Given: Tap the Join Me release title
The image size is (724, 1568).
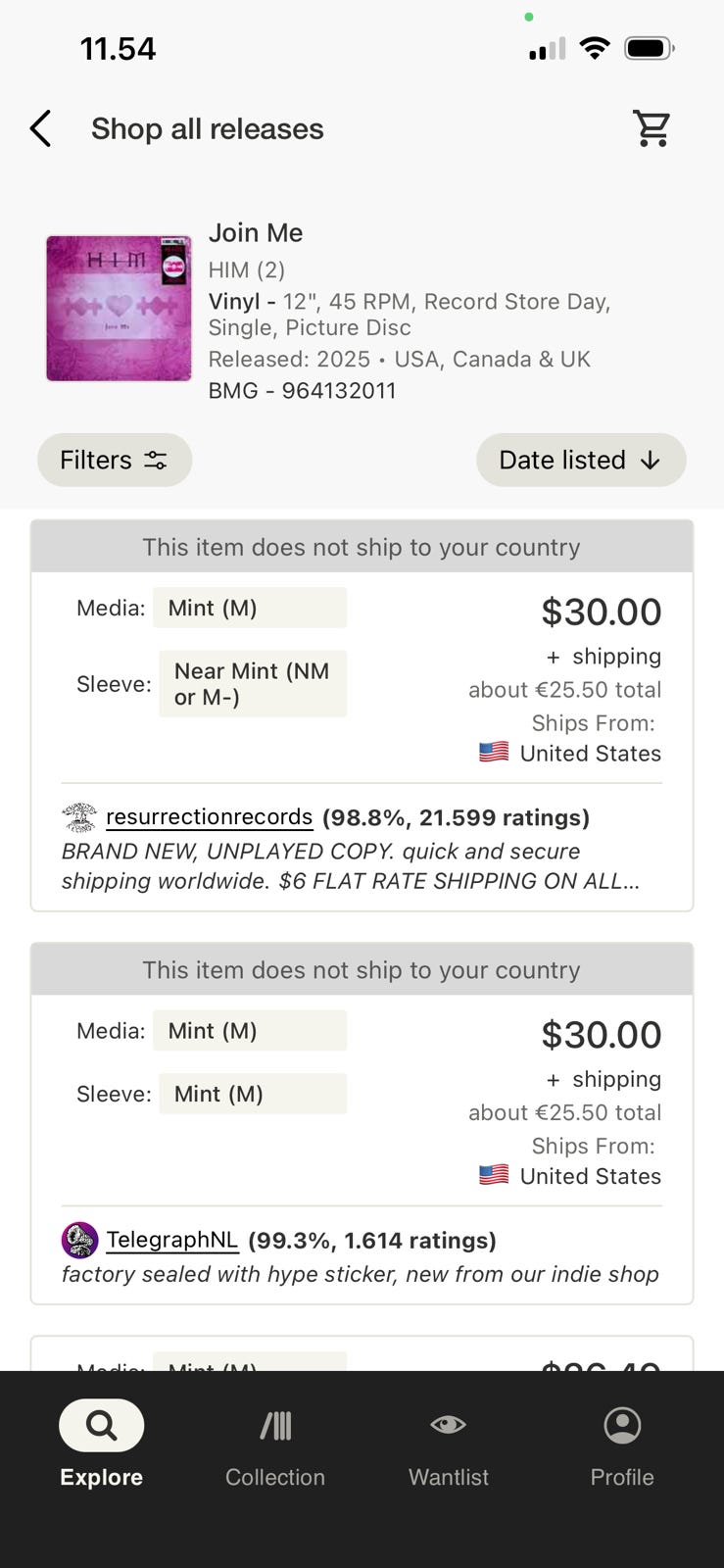Looking at the screenshot, I should pyautogui.click(x=256, y=232).
